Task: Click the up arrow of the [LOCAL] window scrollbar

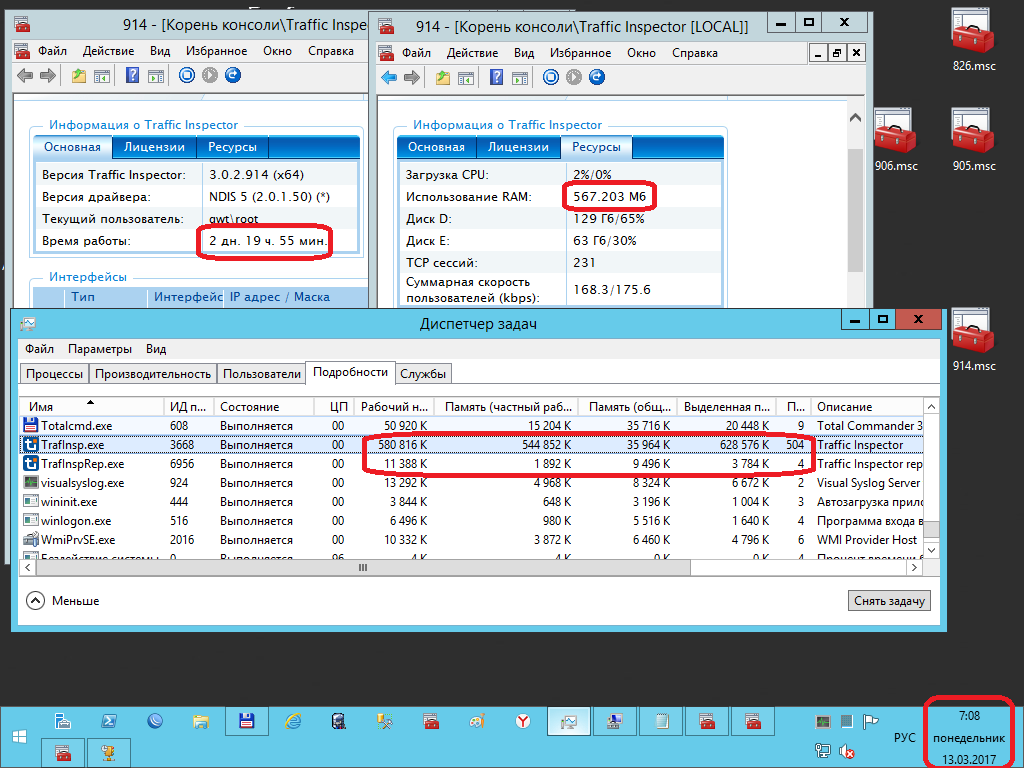Action: 855,118
